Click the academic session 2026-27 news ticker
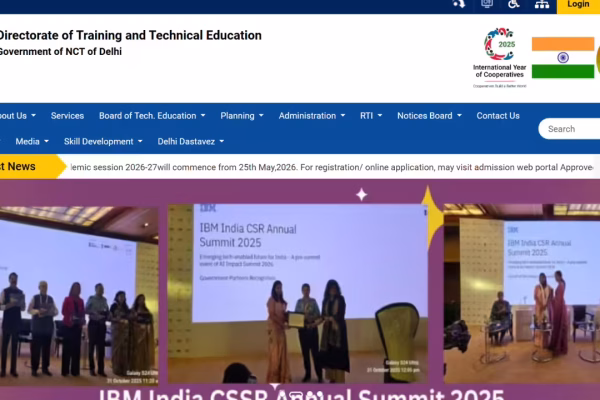The width and height of the screenshot is (600, 400). (x=332, y=167)
